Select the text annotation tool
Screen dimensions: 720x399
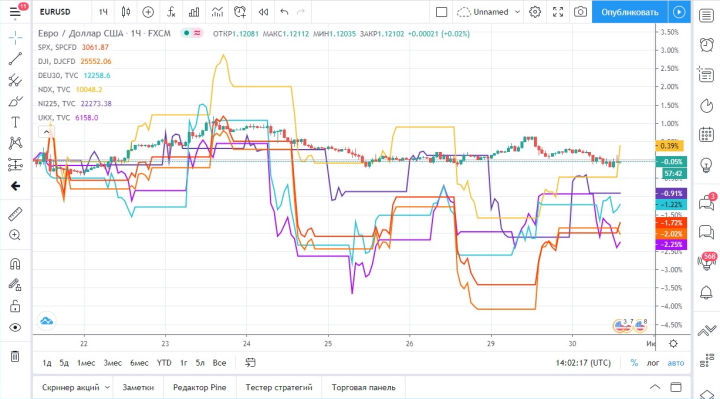[x=15, y=122]
